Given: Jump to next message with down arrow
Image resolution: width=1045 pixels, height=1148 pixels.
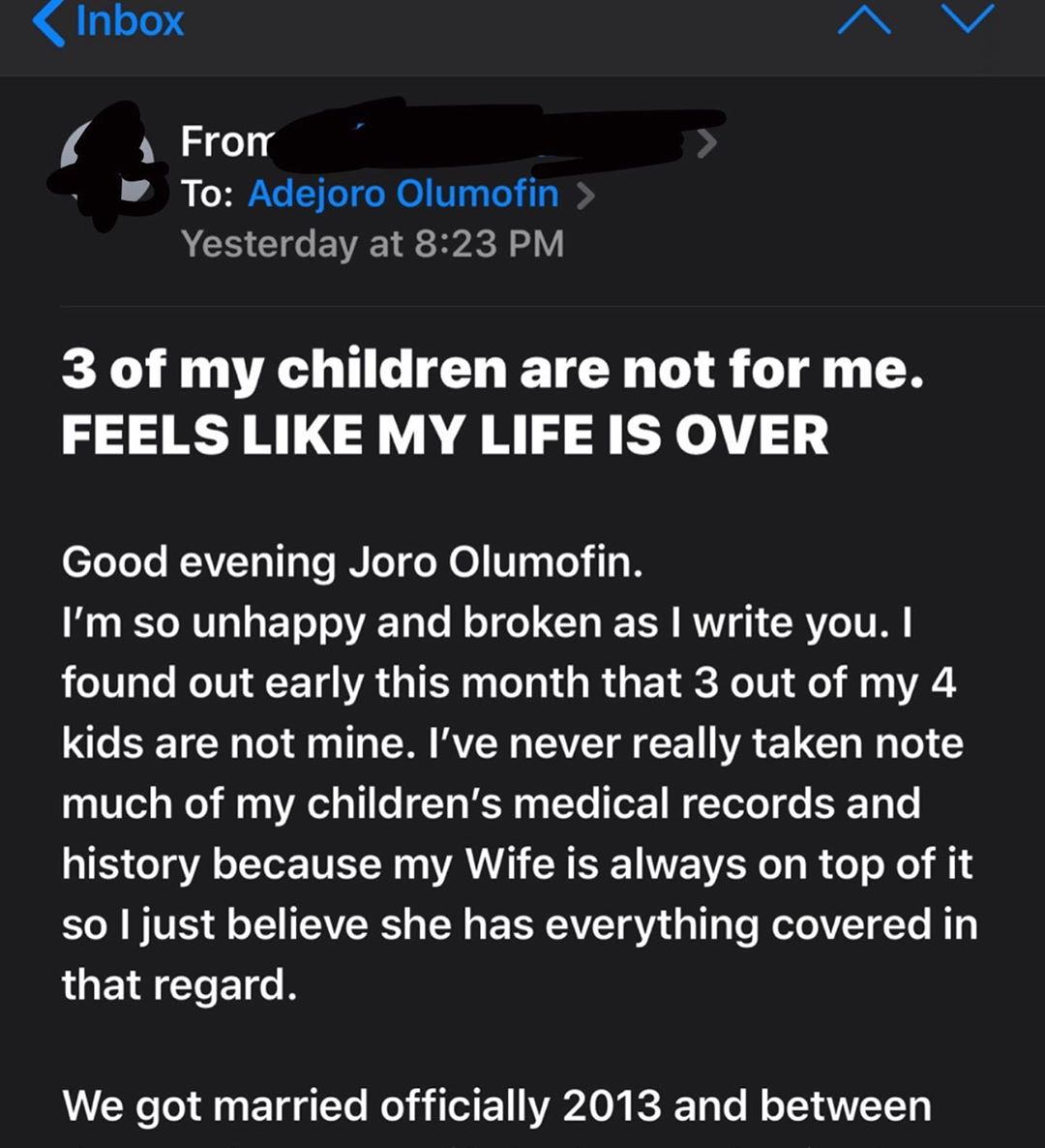Looking at the screenshot, I should pos(969,20).
